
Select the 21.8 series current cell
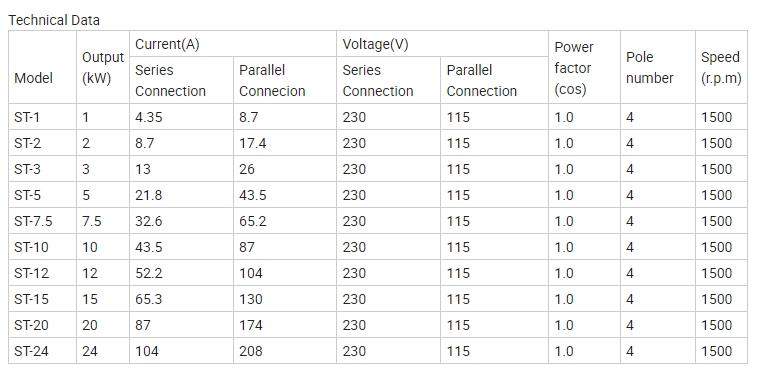(x=181, y=195)
